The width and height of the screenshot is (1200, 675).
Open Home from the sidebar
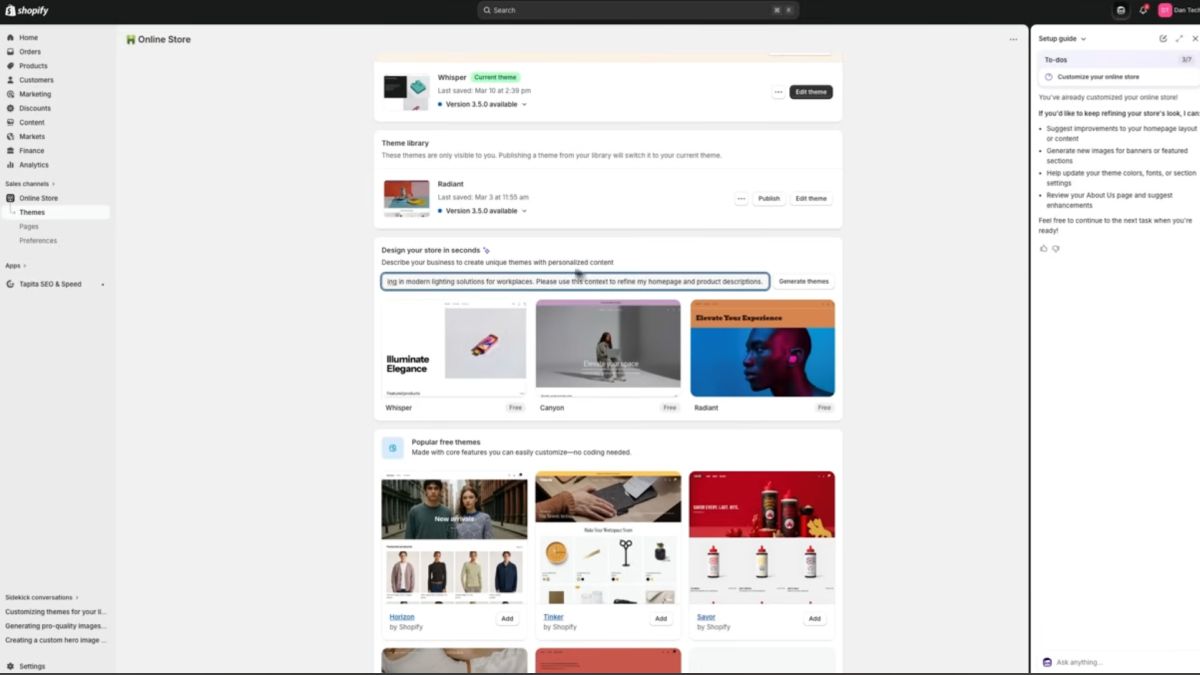(28, 37)
